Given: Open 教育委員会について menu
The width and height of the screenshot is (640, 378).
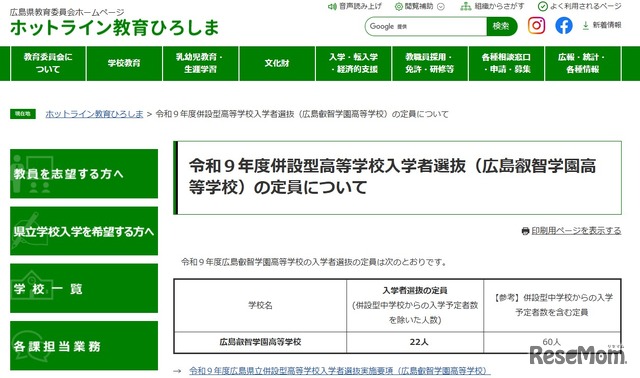Looking at the screenshot, I should pos(48,63).
